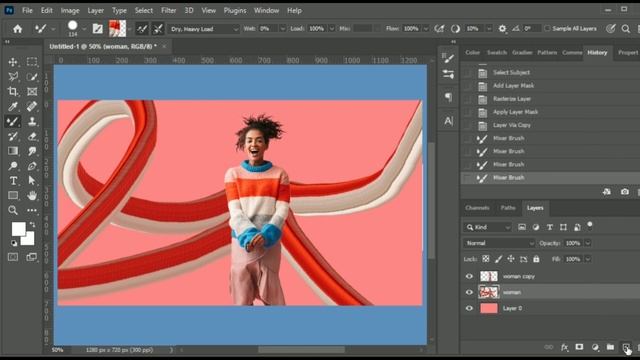Enable Sample All Layers checkbox
The width and height of the screenshot is (640, 360).
tap(547, 29)
